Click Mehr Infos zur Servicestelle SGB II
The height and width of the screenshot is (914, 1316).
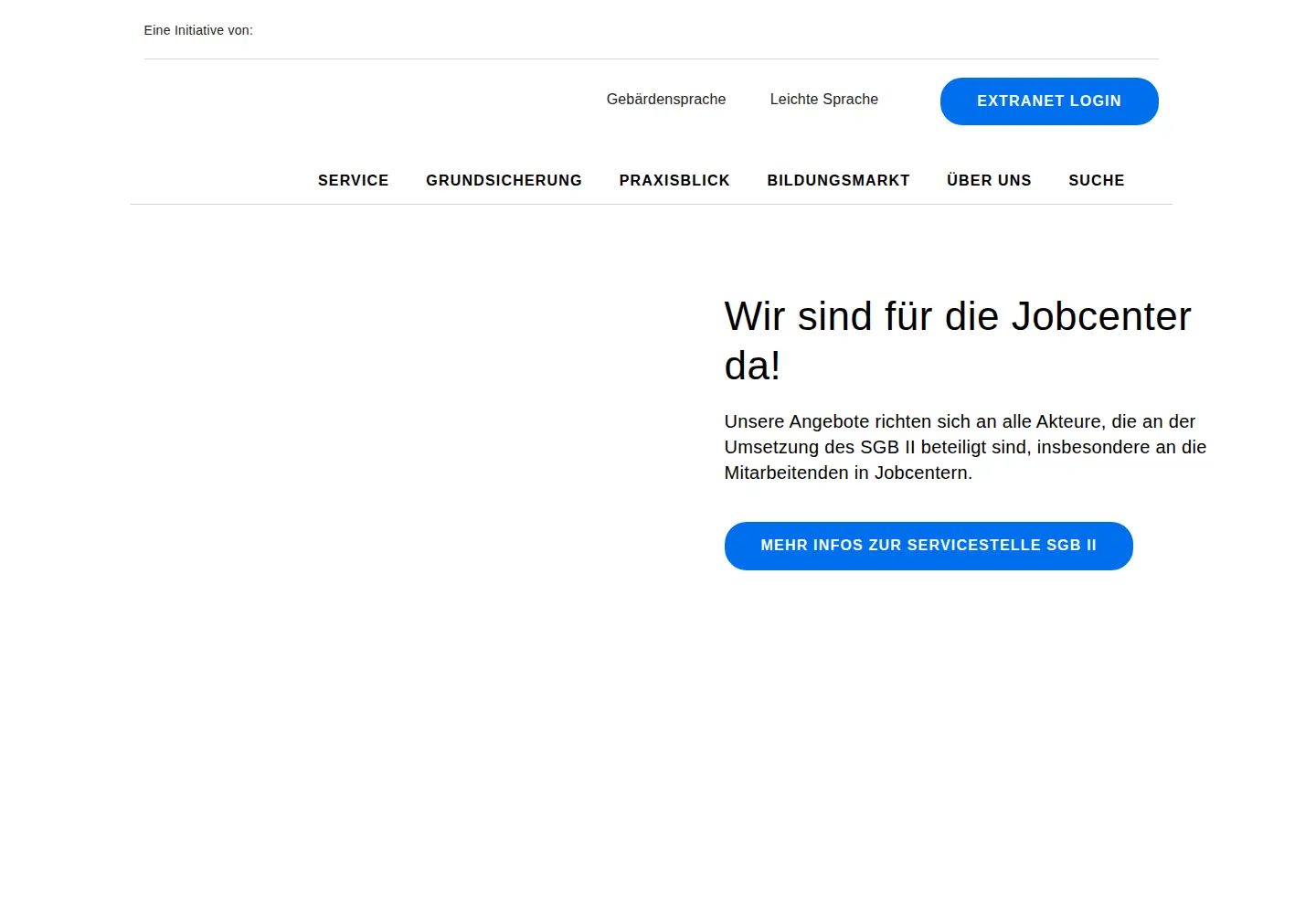[x=929, y=546]
